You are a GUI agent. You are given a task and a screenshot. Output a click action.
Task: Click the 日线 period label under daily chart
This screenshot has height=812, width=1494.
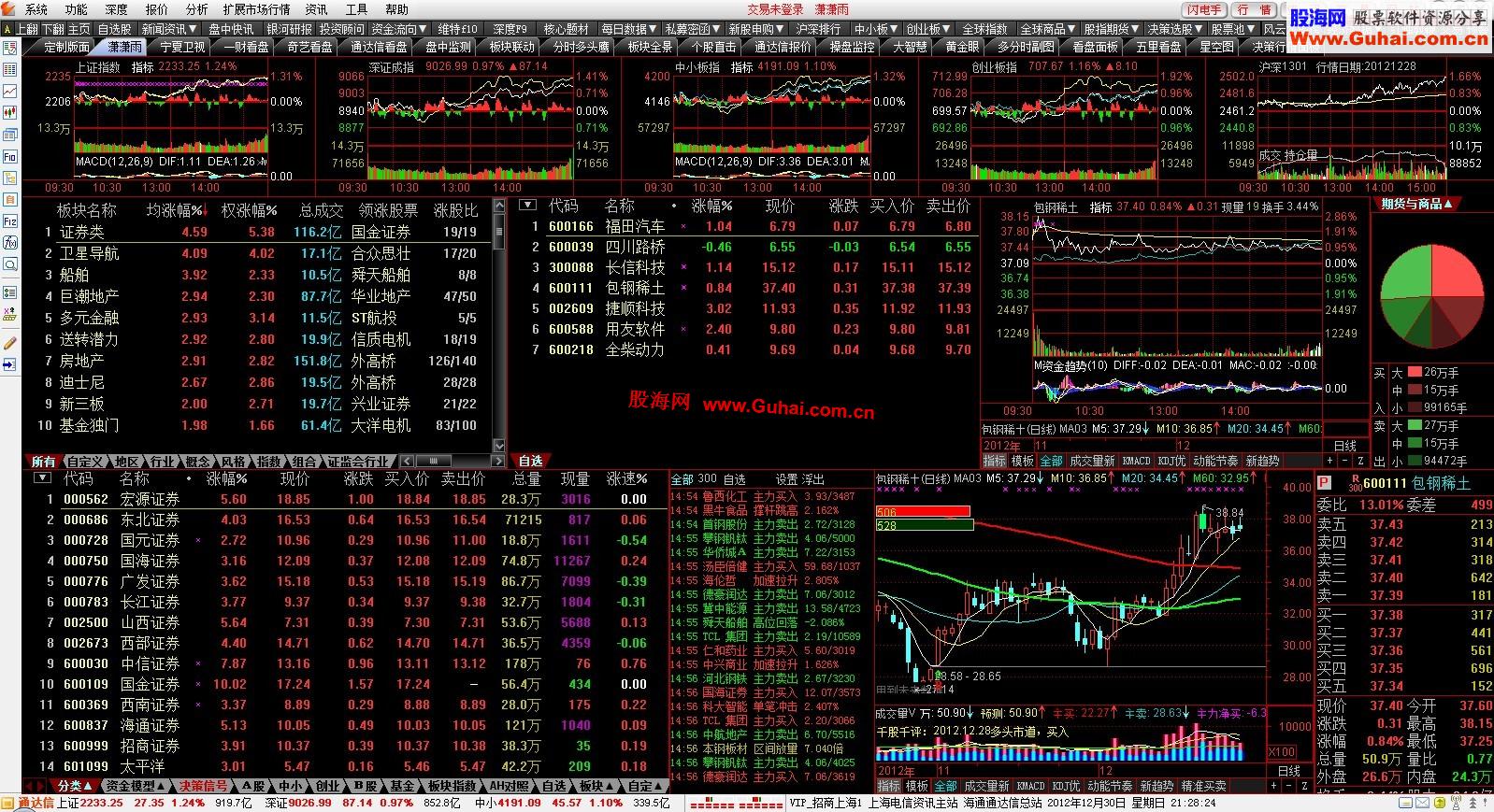pos(1289,771)
